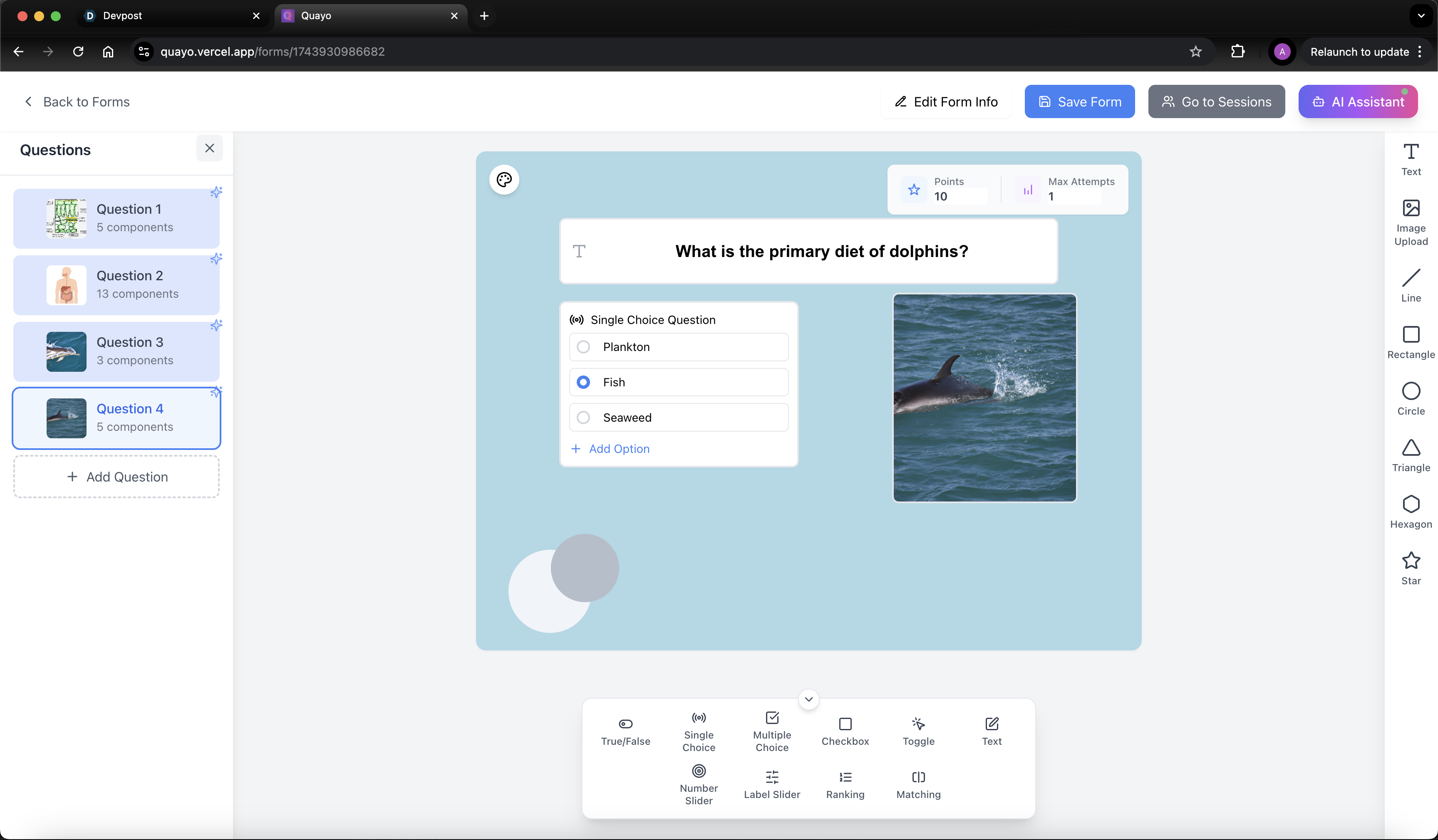Go back to Forms

point(77,101)
